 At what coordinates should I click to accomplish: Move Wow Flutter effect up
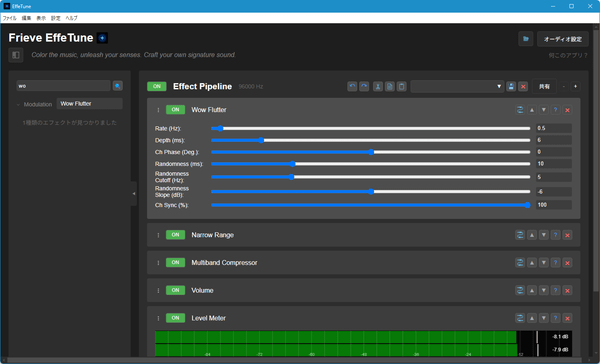coord(532,110)
